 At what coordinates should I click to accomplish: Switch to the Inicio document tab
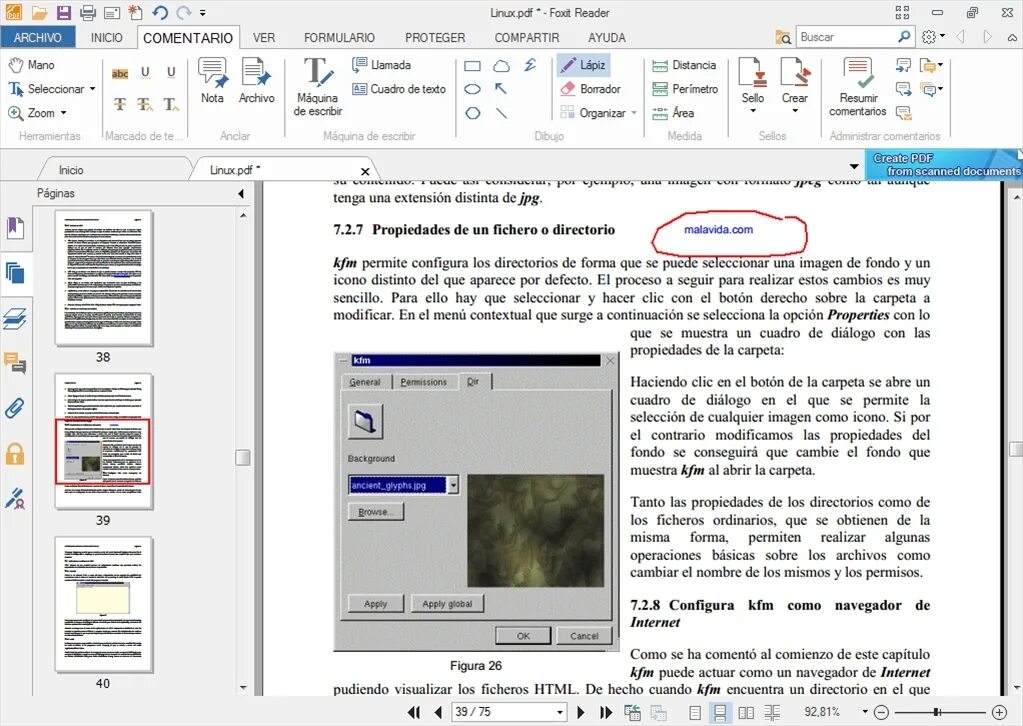pos(71,170)
